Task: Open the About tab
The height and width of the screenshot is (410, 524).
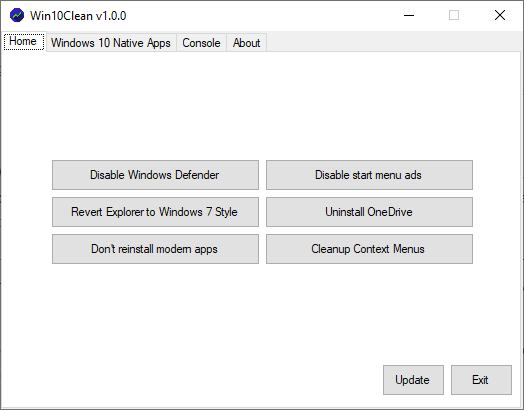Action: [246, 43]
